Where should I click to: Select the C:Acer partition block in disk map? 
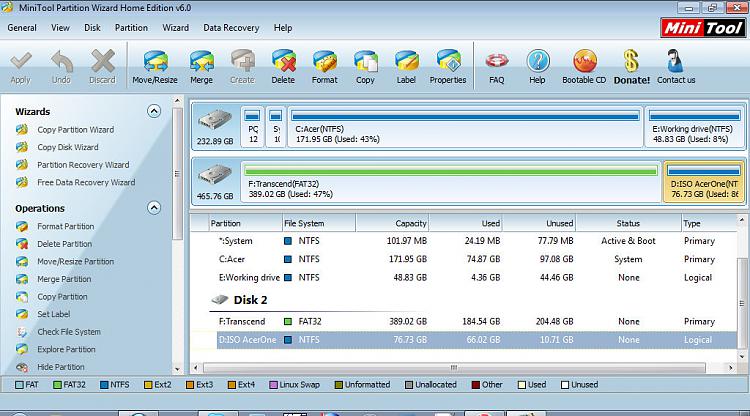click(x=465, y=127)
